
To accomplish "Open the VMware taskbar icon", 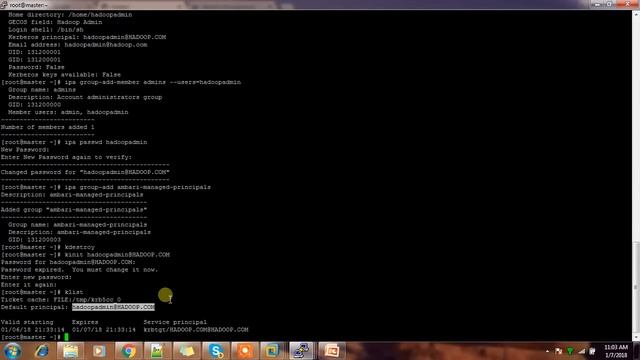I will tap(273, 351).
